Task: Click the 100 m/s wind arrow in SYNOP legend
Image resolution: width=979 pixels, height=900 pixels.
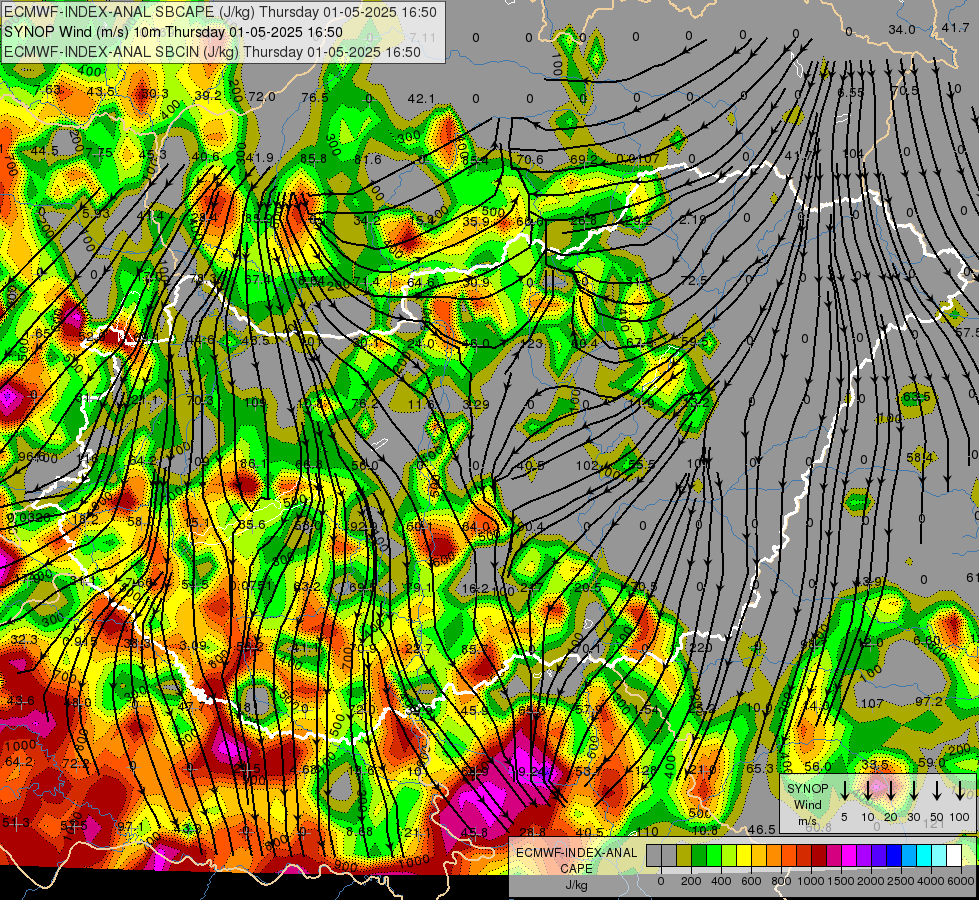Action: [960, 791]
